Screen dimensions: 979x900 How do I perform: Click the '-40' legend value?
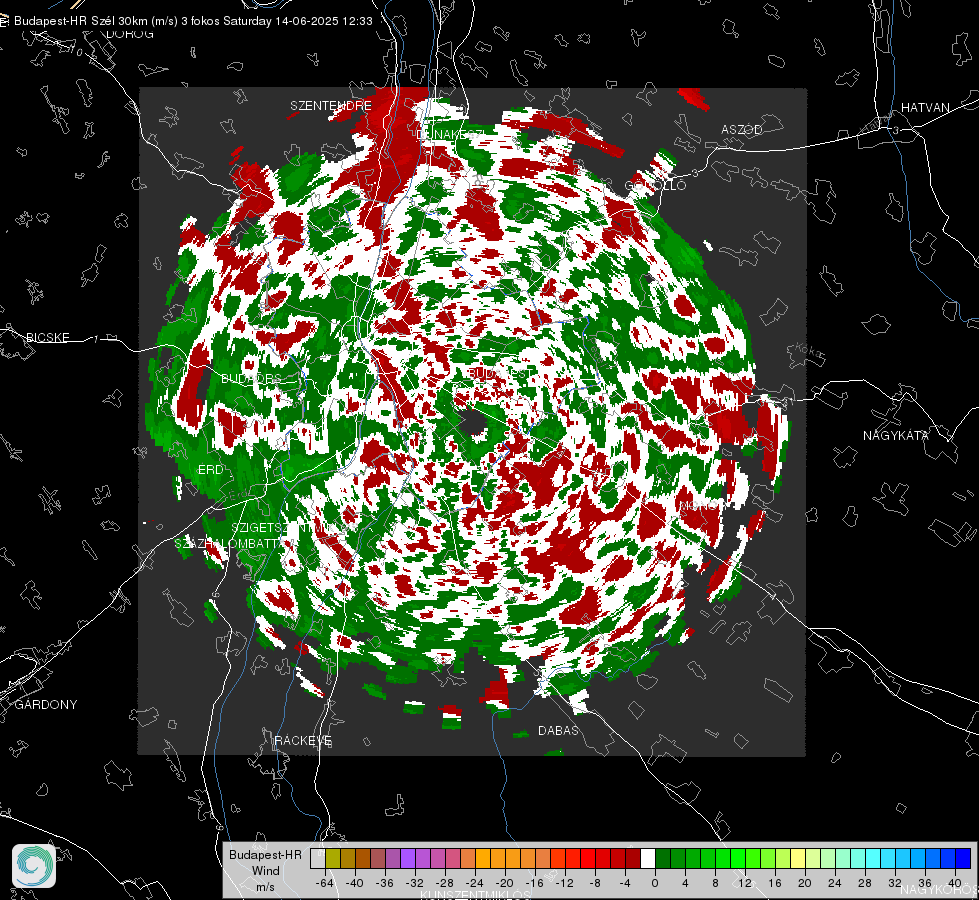[x=355, y=883]
